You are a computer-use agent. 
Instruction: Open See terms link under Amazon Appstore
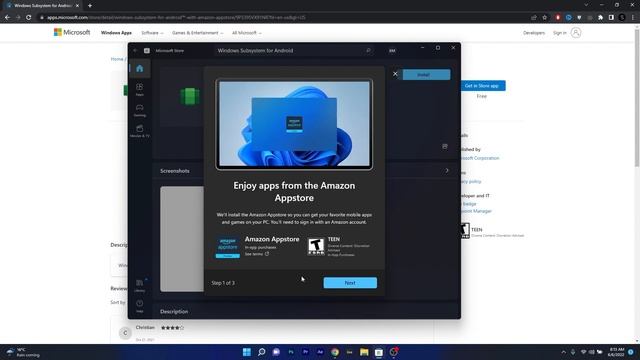pyautogui.click(x=256, y=254)
